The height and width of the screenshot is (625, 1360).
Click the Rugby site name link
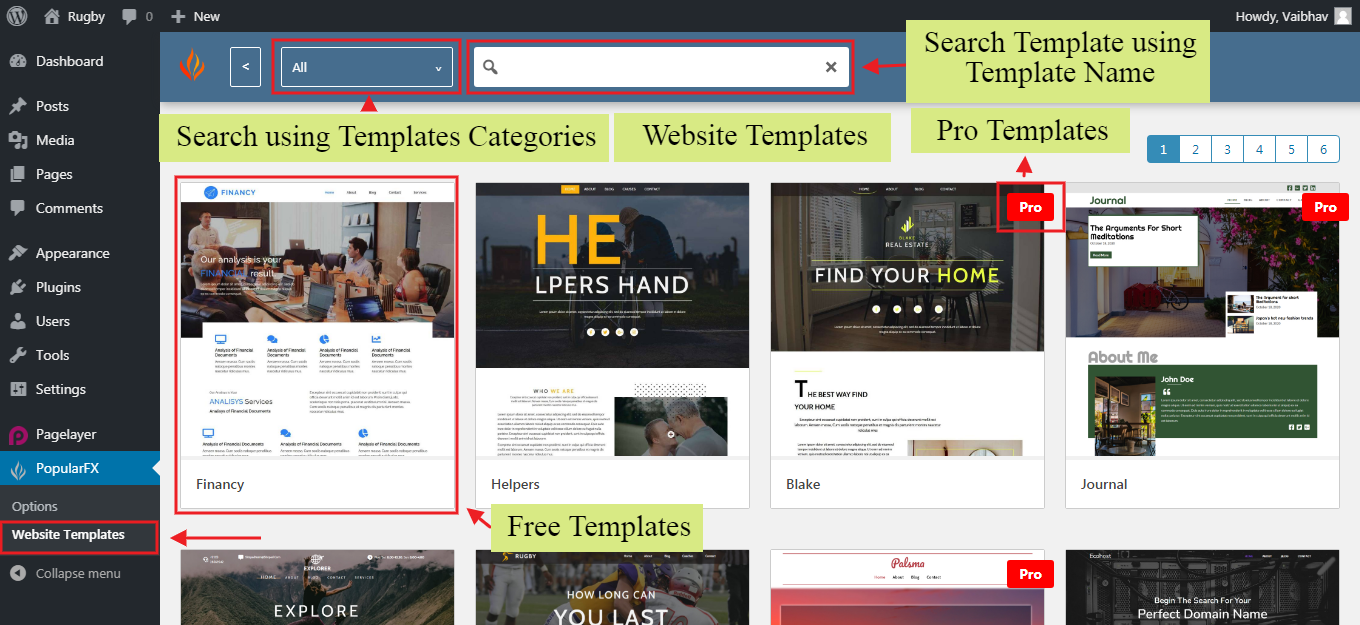click(x=85, y=16)
